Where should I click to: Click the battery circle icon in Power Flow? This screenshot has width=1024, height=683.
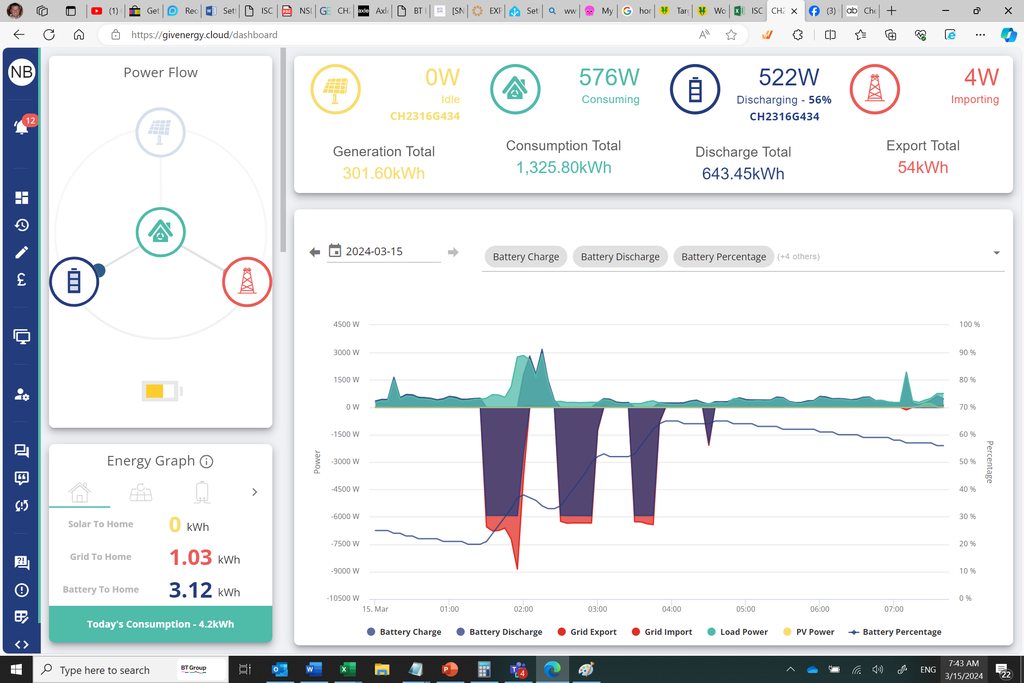(x=75, y=282)
